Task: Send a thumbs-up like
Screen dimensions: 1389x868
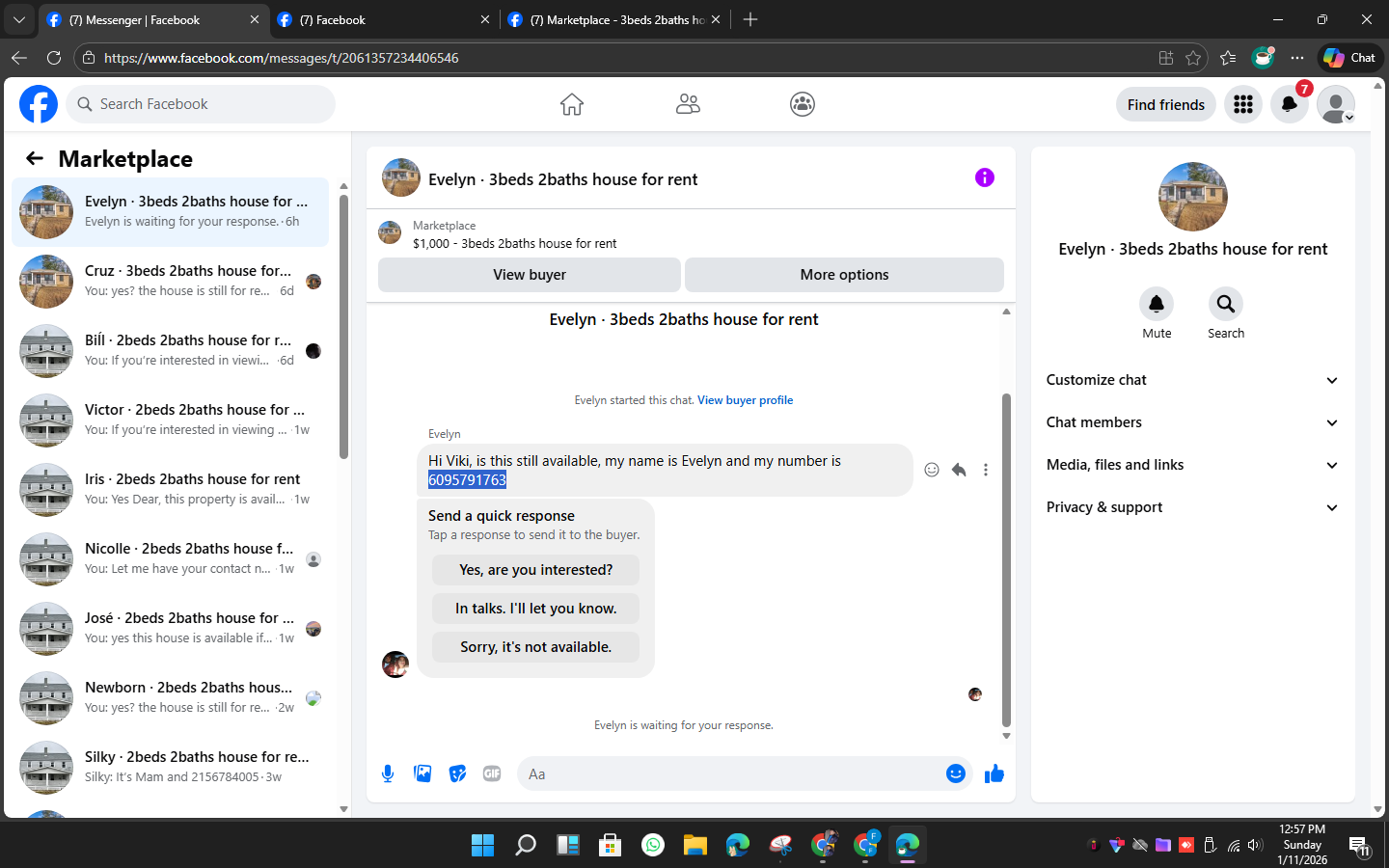Action: point(994,773)
